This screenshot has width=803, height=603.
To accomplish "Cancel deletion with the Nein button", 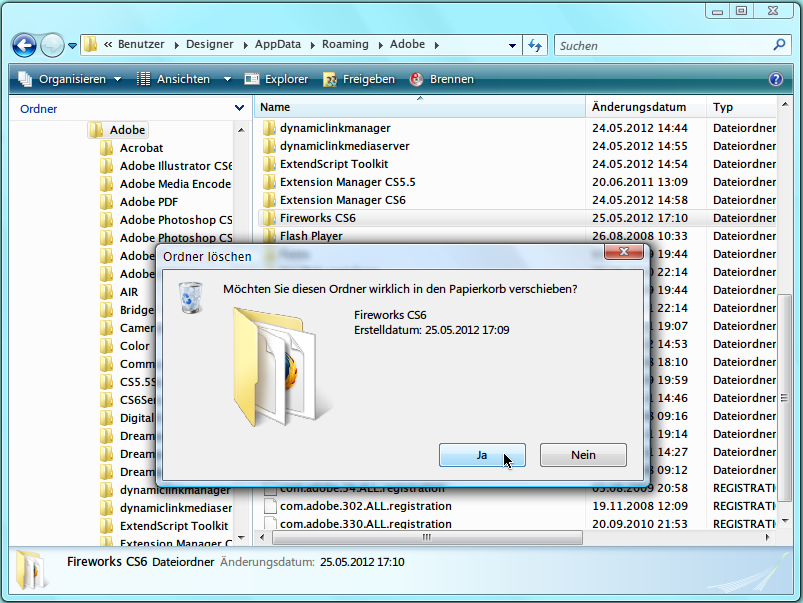I will pos(583,455).
